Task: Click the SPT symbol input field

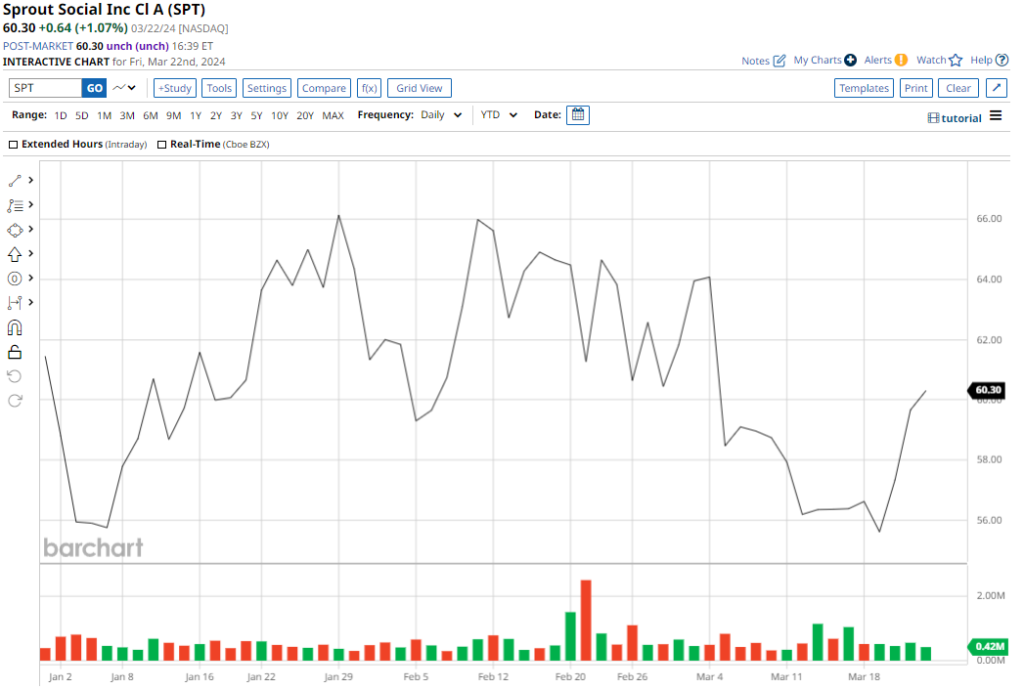Action: (44, 88)
